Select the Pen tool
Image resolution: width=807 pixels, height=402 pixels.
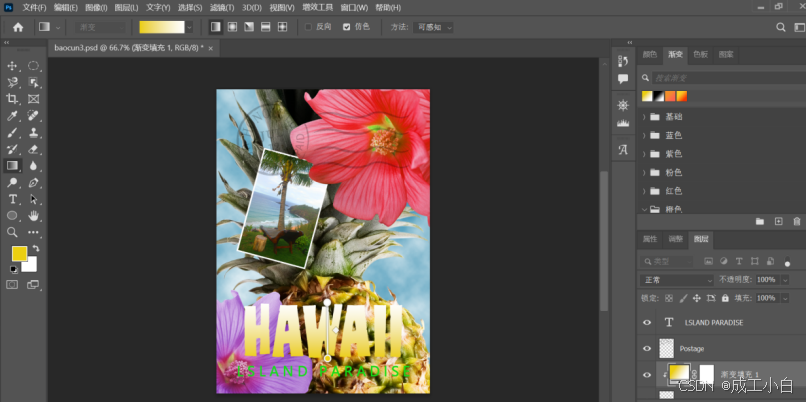[x=33, y=182]
